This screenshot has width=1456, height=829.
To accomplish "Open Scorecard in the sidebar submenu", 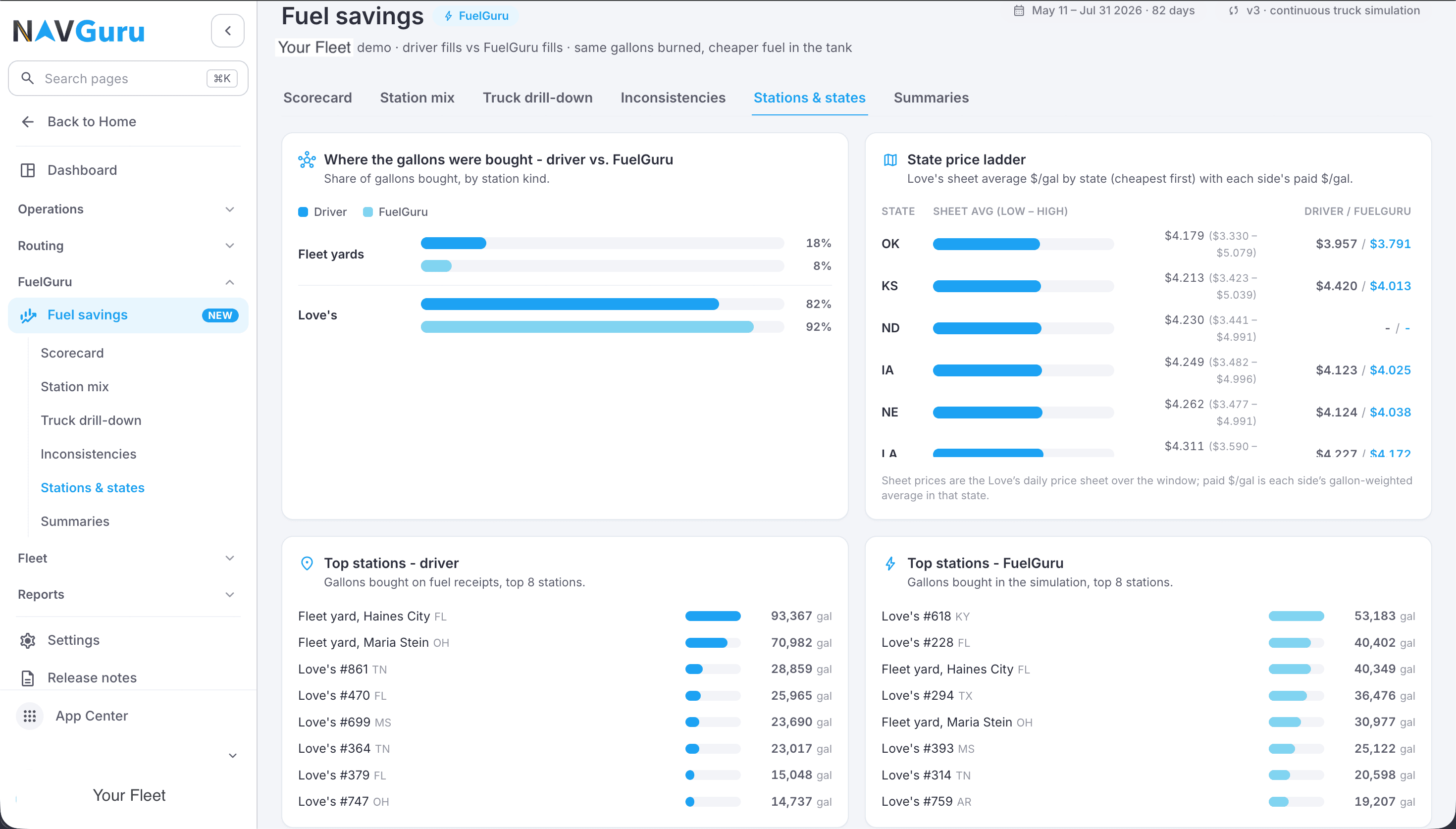I will (x=72, y=354).
